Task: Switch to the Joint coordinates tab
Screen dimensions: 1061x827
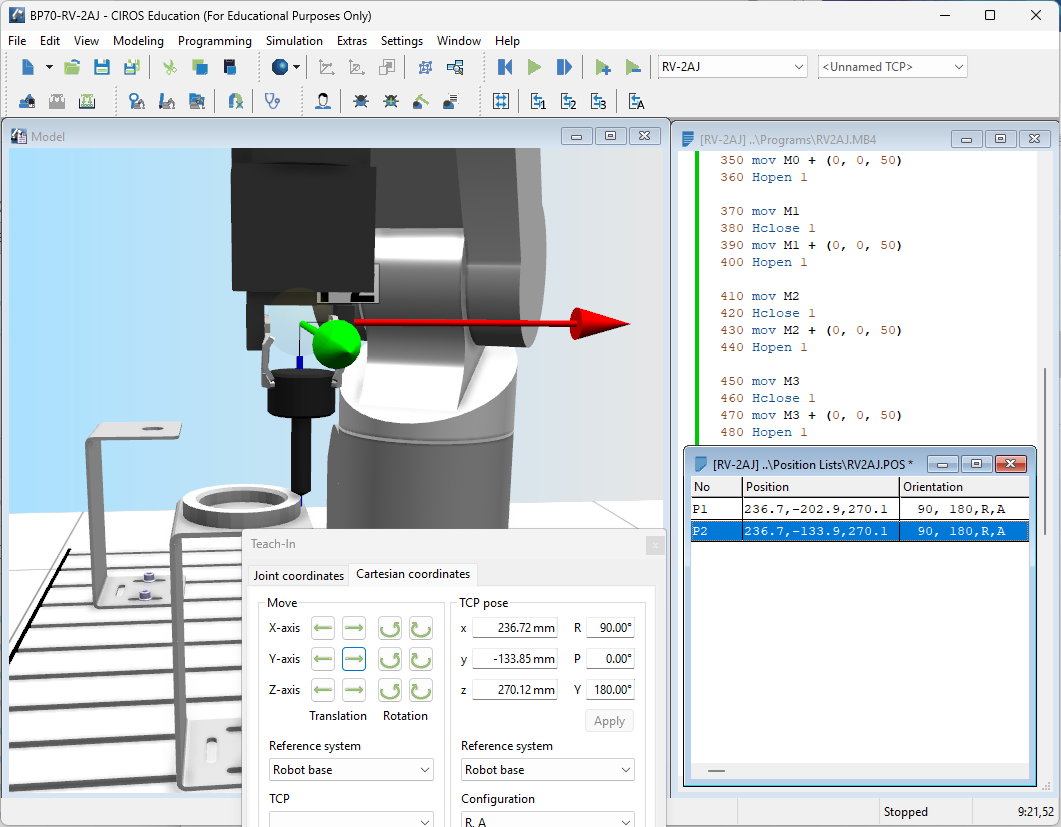Action: pyautogui.click(x=298, y=575)
